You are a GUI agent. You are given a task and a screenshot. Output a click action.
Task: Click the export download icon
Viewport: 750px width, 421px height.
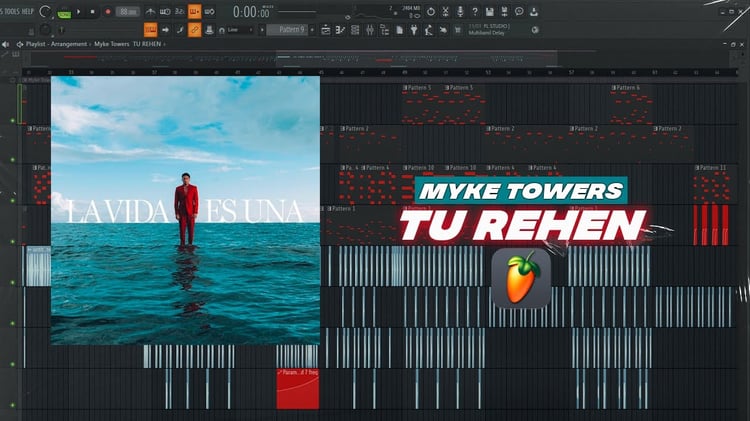(534, 11)
